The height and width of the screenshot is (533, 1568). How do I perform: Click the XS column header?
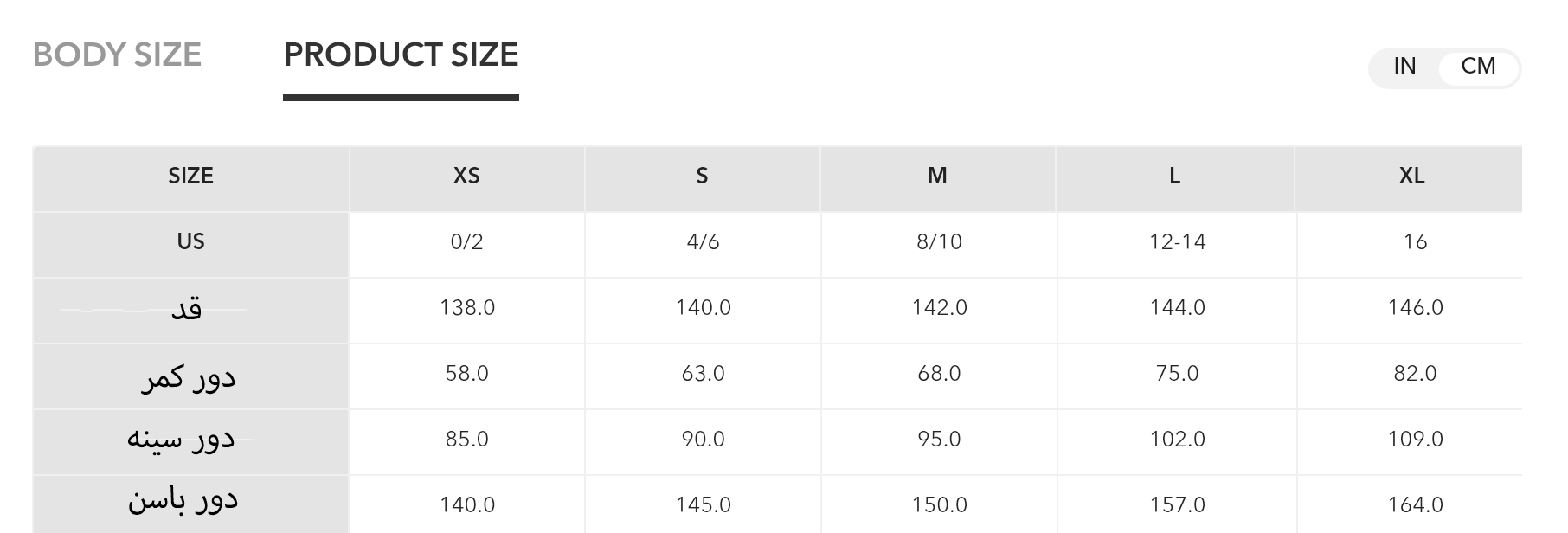(466, 177)
